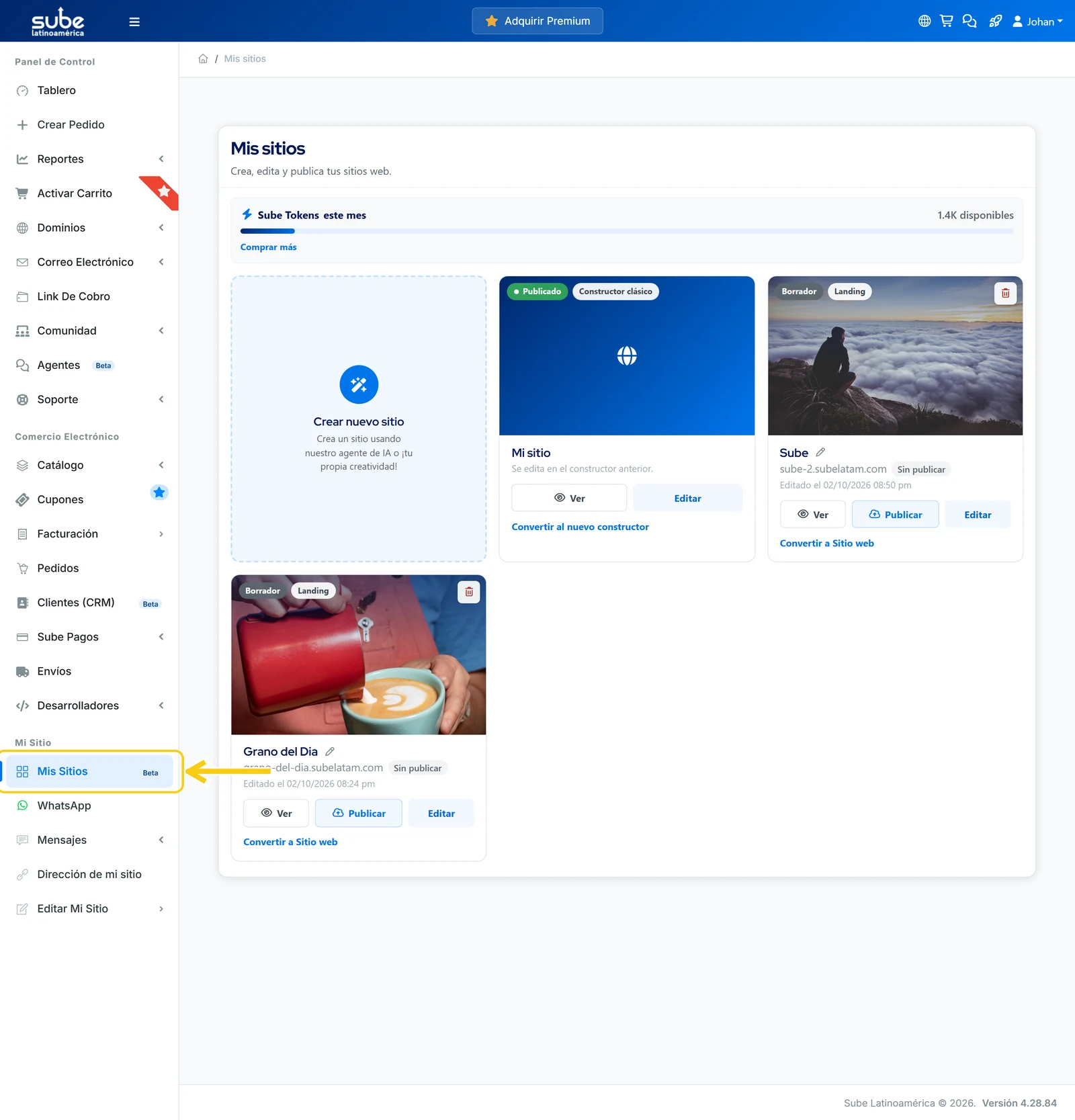This screenshot has height=1120, width=1075.
Task: Expand the Catálogo submenu chevron
Action: pyautogui.click(x=161, y=465)
